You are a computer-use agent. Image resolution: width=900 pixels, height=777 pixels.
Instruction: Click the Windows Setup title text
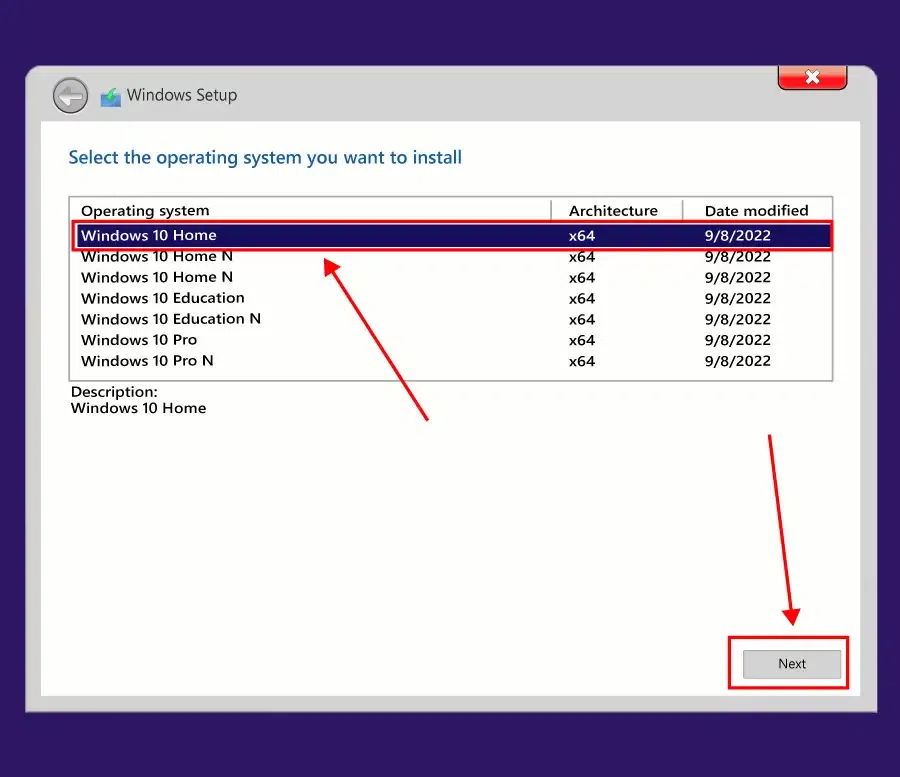[x=182, y=95]
